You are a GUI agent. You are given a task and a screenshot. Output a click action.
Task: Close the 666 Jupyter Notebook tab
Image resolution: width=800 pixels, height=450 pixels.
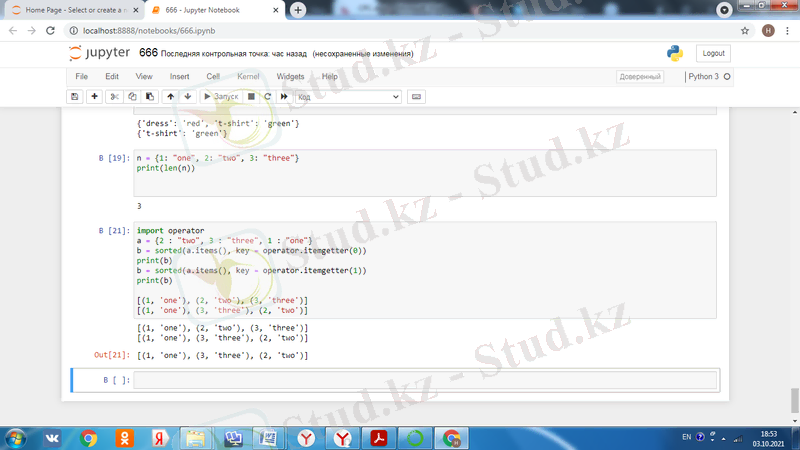point(276,10)
